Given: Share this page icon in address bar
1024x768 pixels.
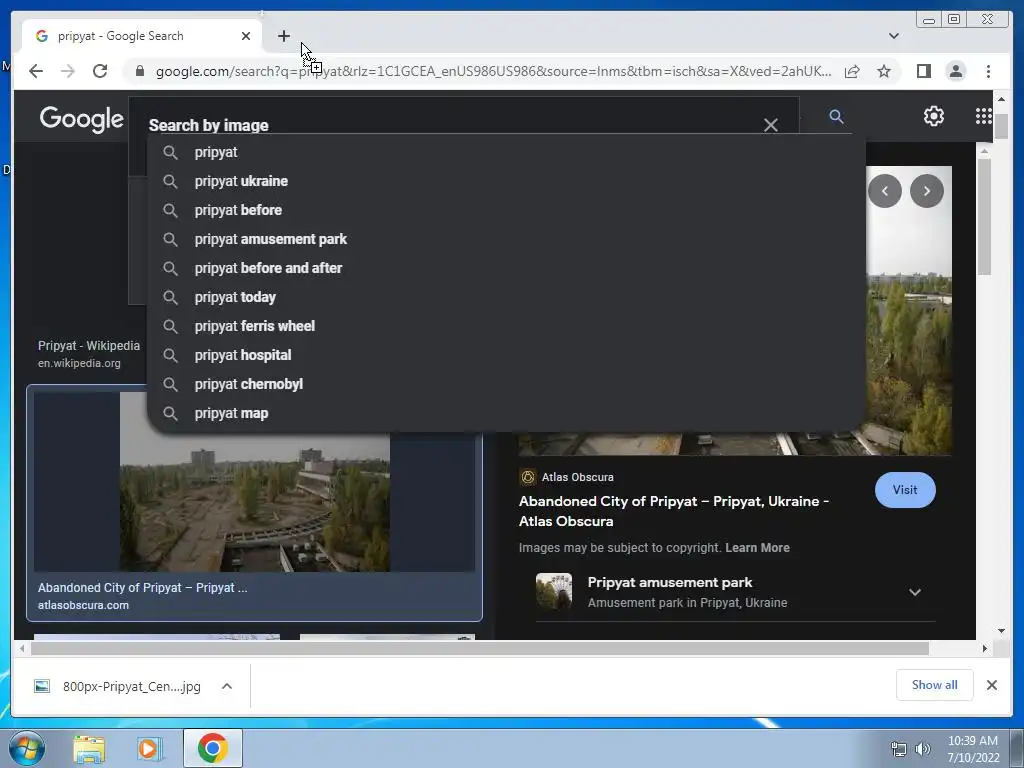Looking at the screenshot, I should (x=852, y=71).
